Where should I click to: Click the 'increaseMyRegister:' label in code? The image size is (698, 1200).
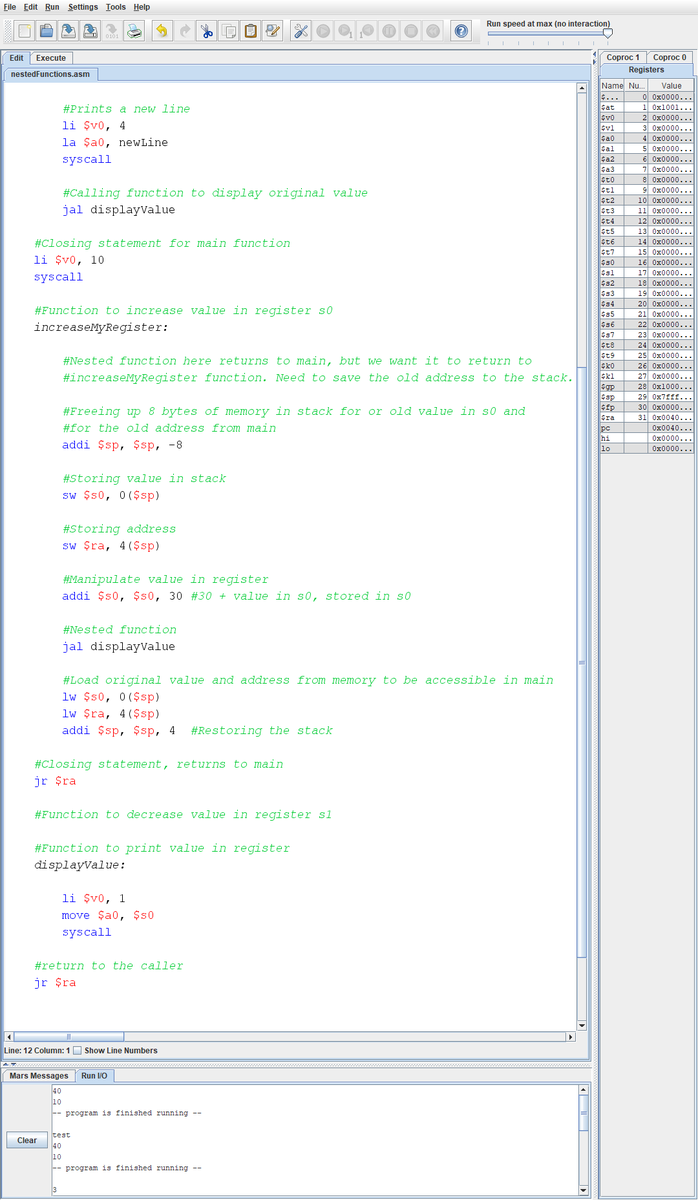coord(101,327)
